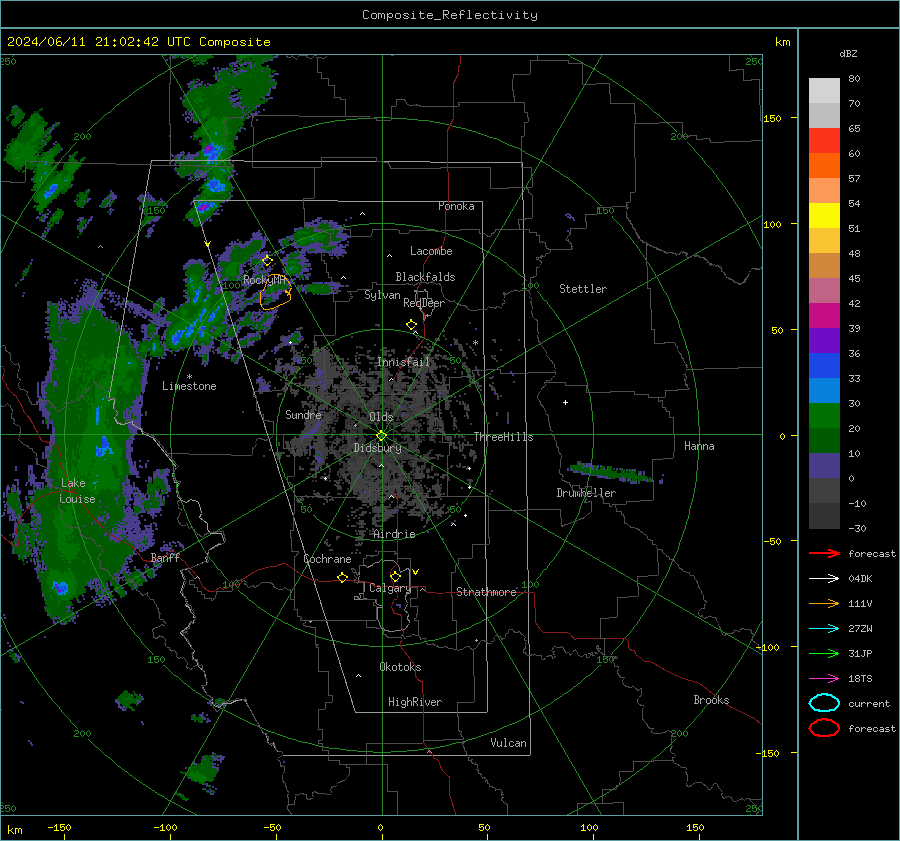
Task: Click the Airdrie town label
Action: (x=394, y=534)
